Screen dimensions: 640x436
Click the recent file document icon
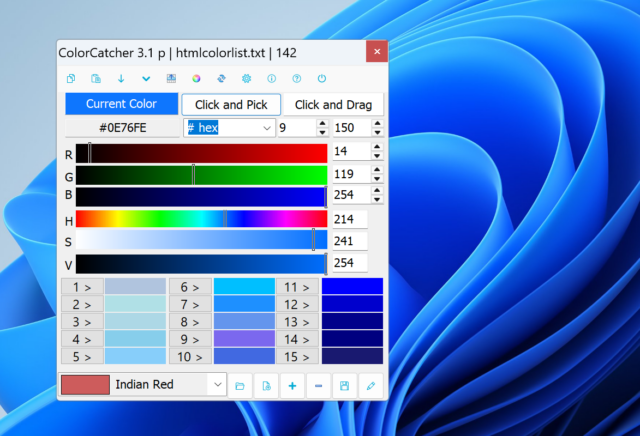click(x=266, y=385)
